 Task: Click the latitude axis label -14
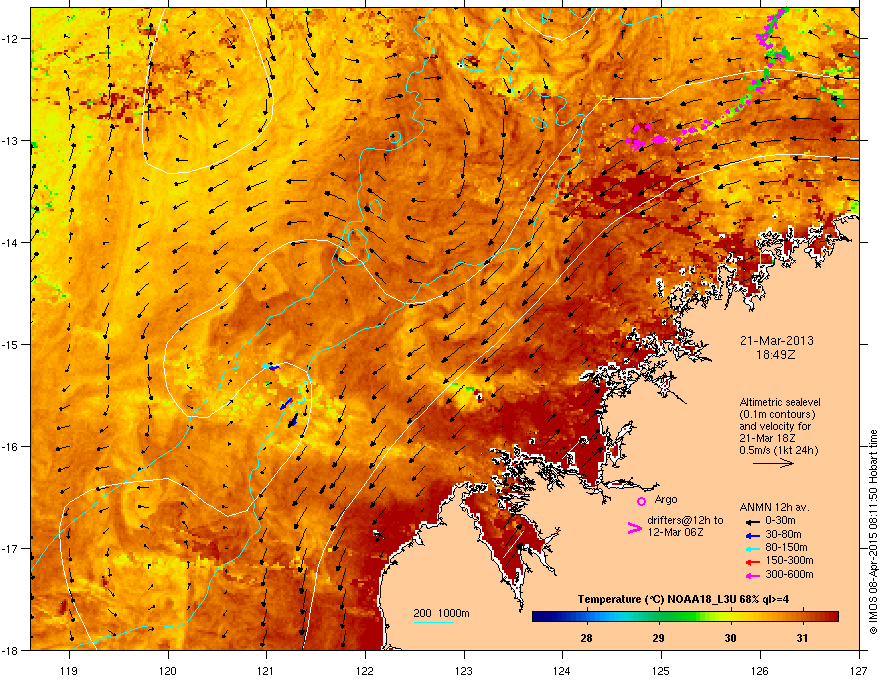point(11,242)
